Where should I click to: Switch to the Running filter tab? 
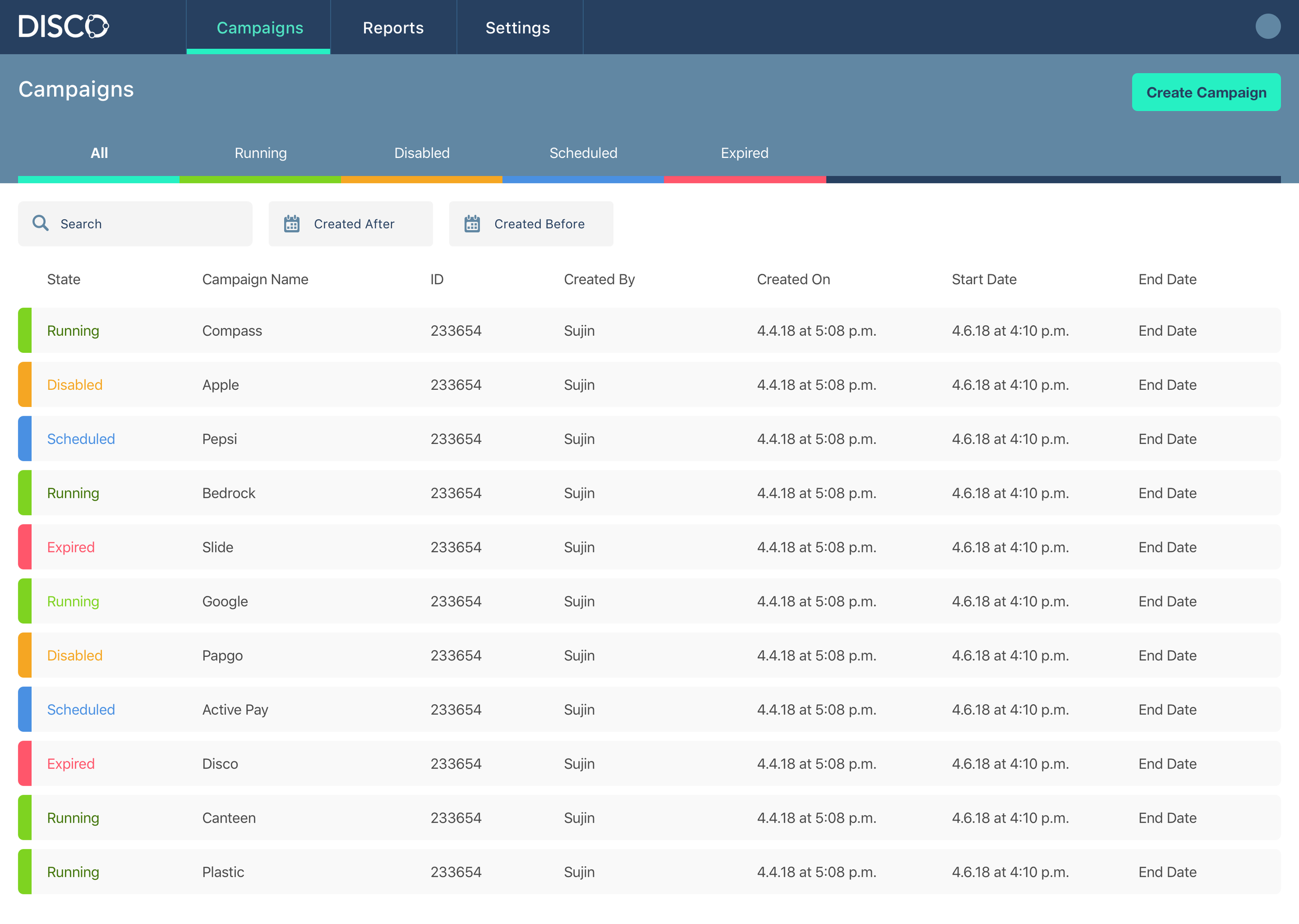pyautogui.click(x=260, y=153)
